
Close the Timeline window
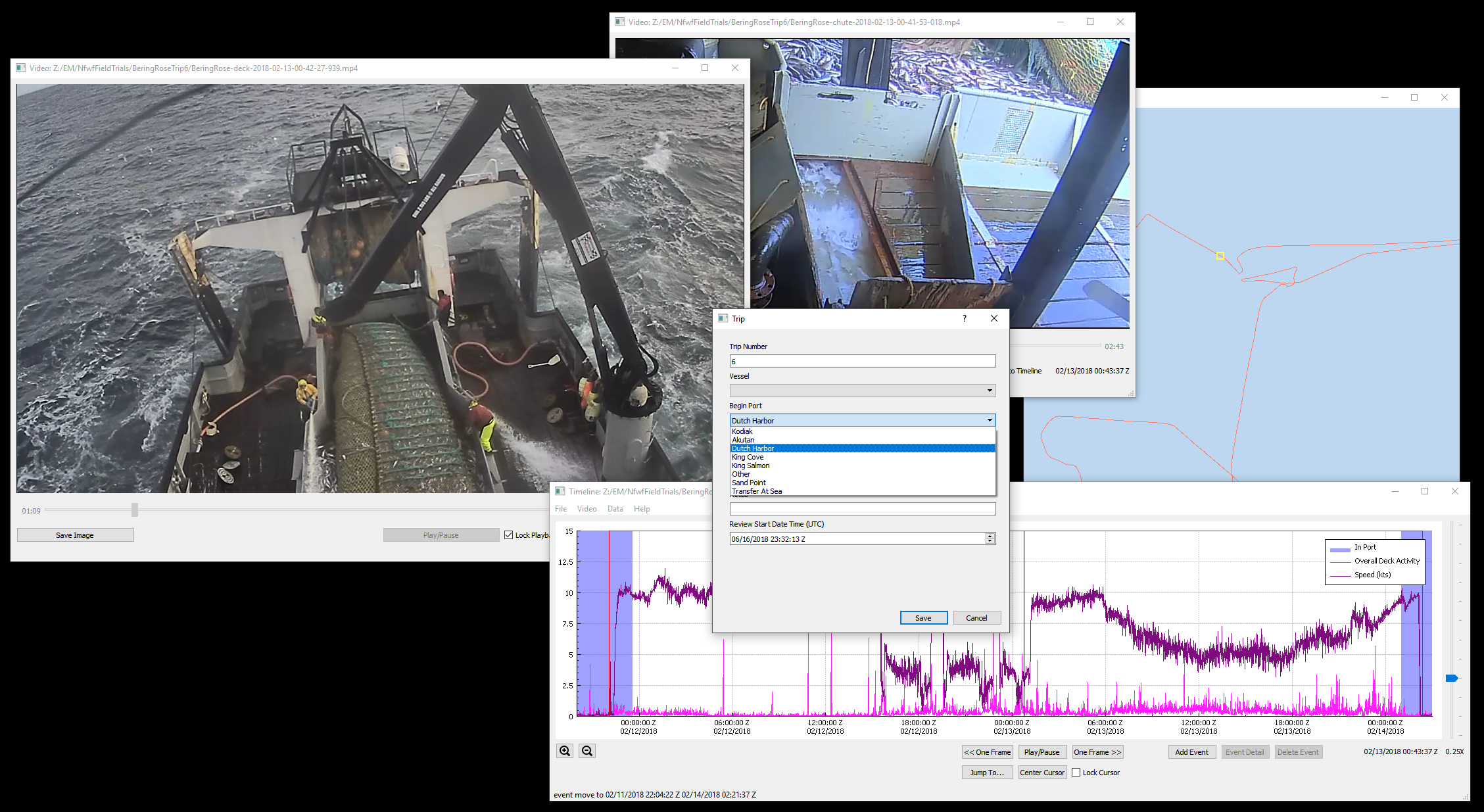pos(1455,491)
